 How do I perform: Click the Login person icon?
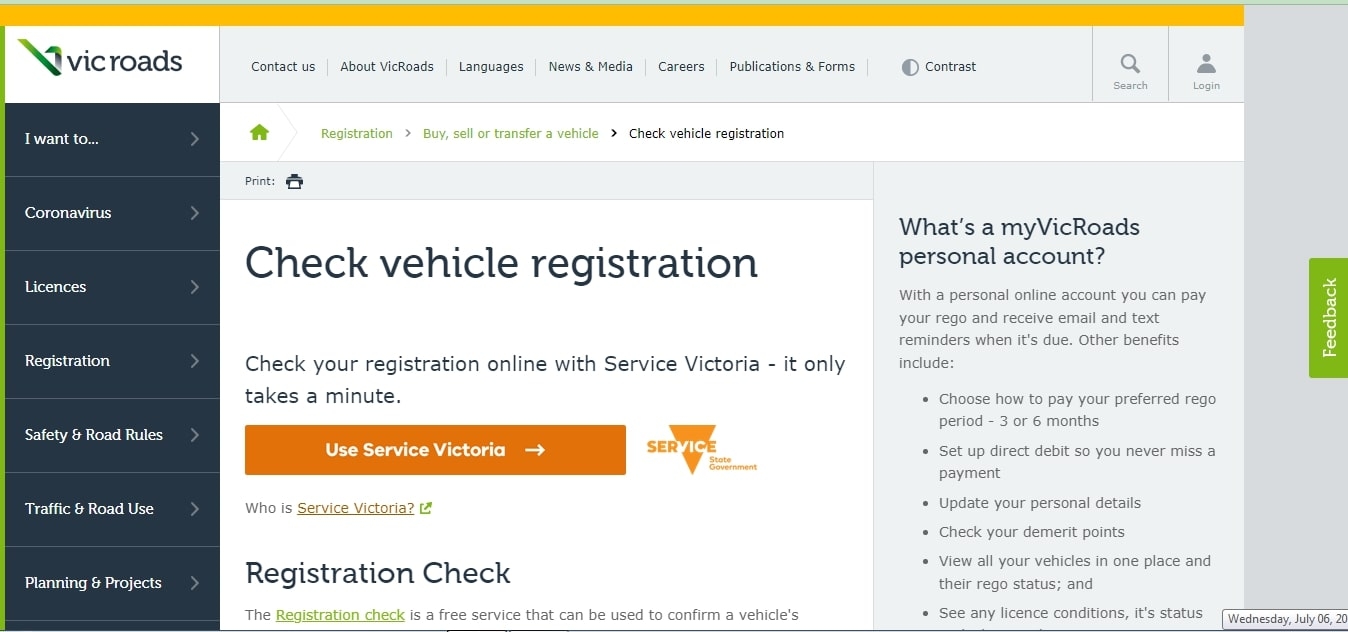[1206, 65]
